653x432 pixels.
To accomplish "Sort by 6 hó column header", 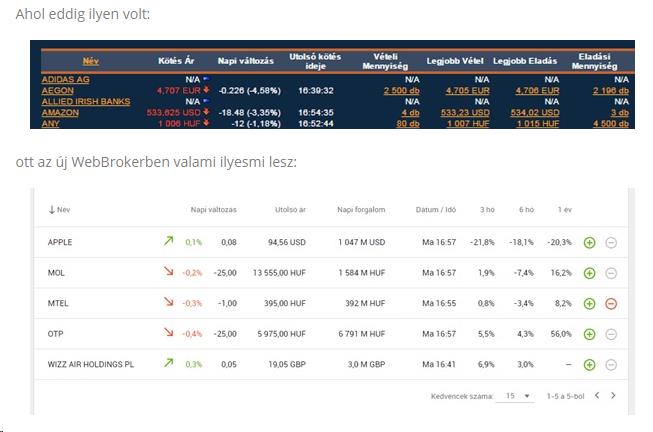I will (x=526, y=210).
